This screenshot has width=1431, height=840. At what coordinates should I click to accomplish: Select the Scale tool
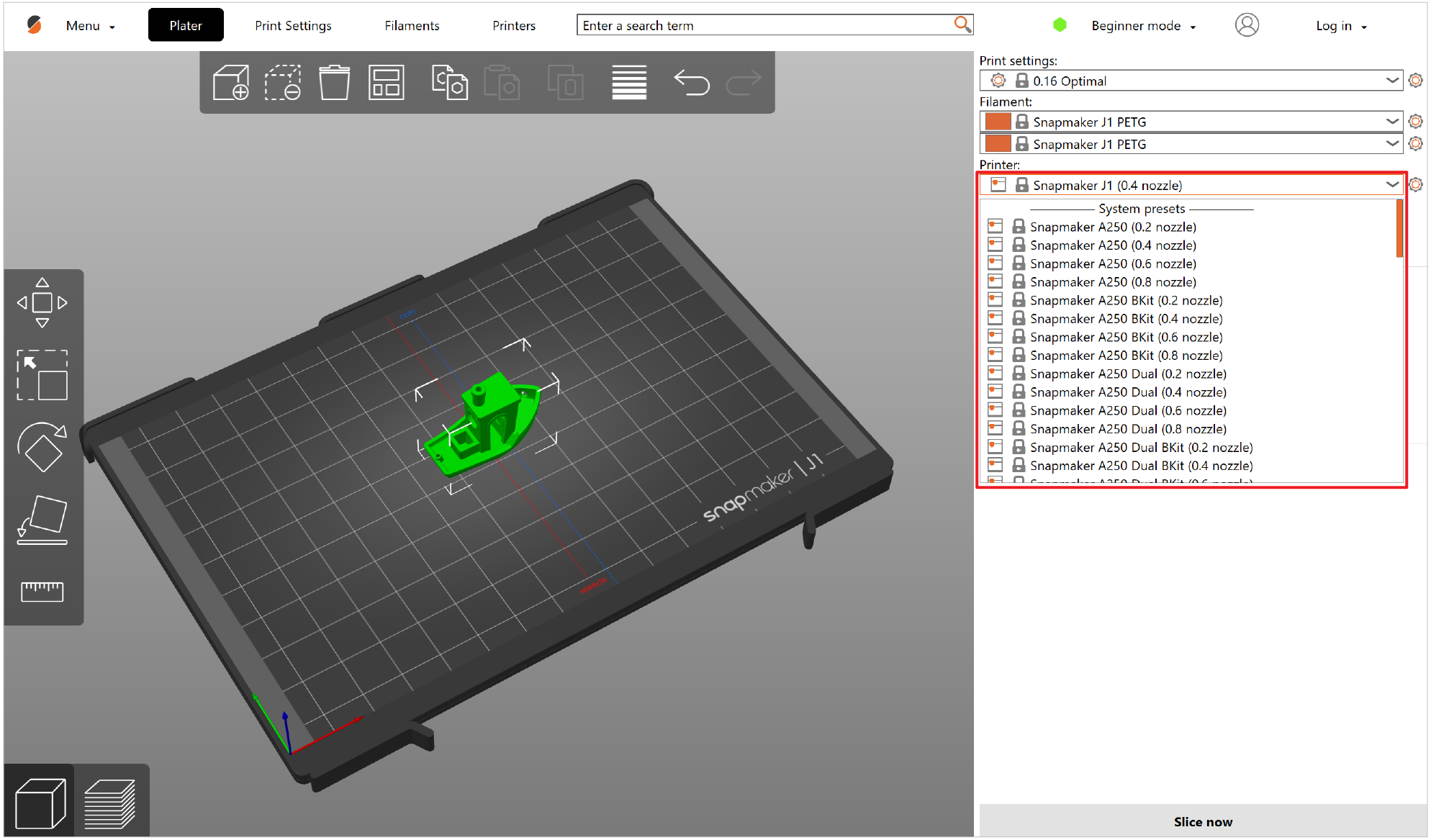[42, 375]
